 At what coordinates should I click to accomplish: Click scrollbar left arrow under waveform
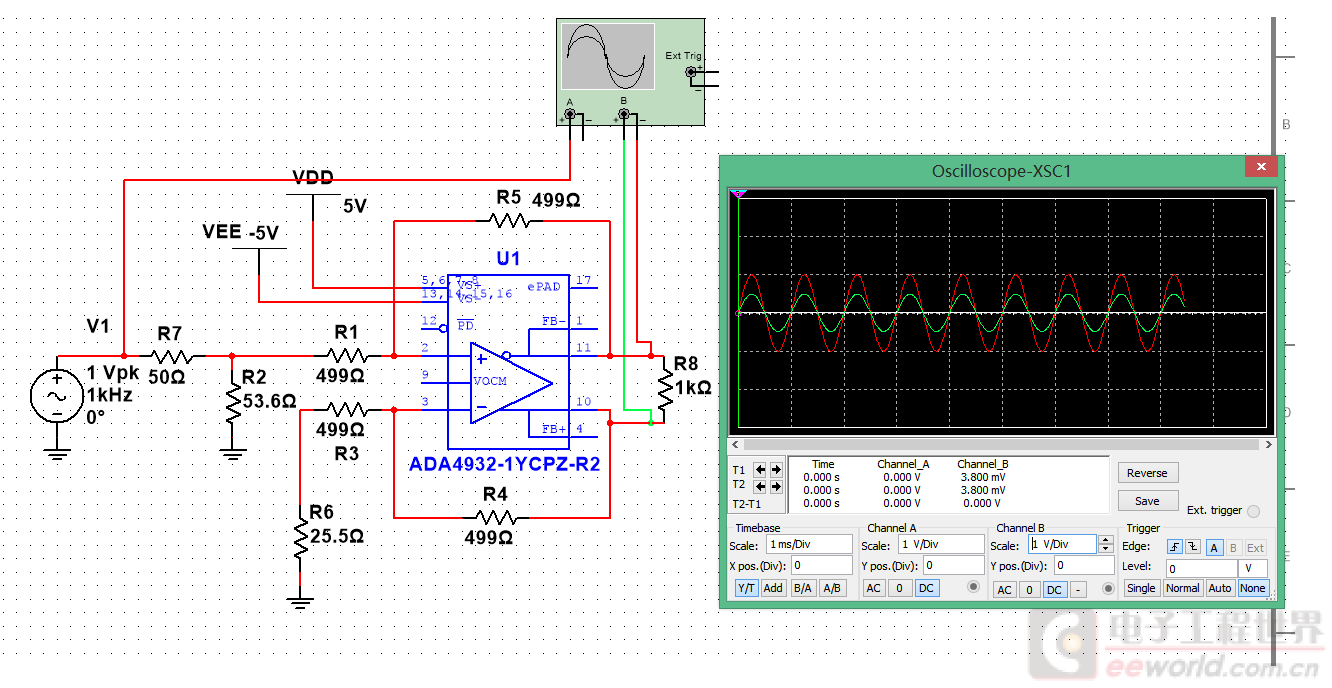click(x=736, y=444)
